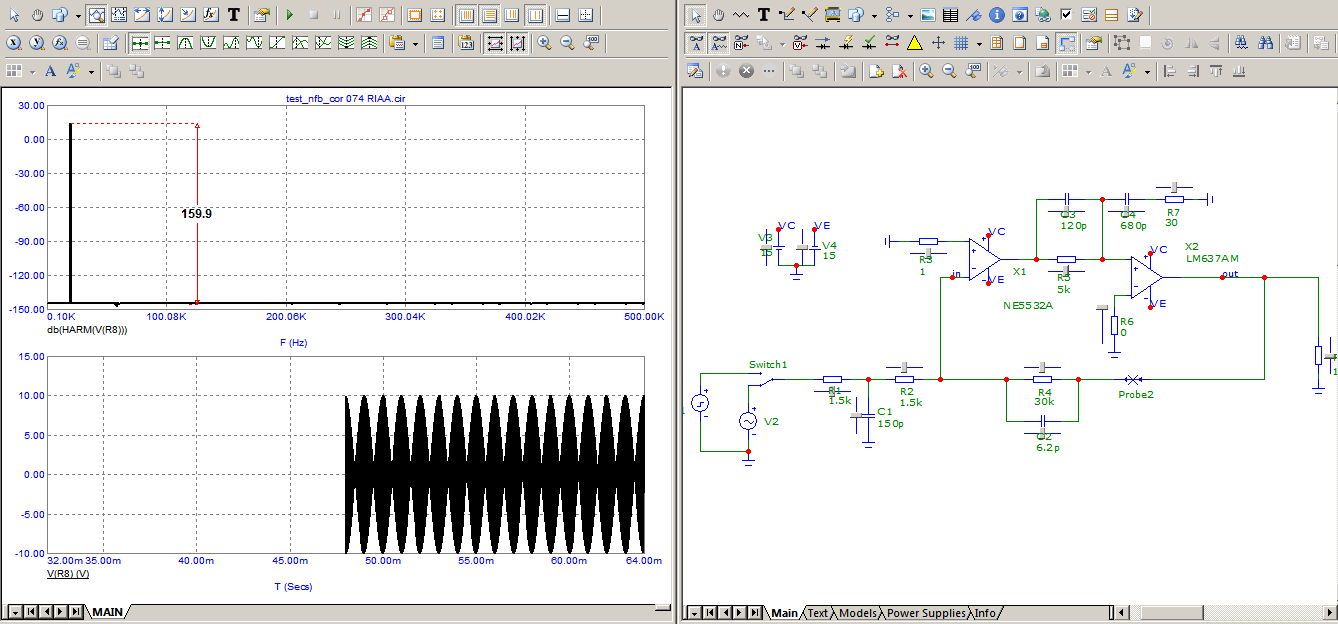Click the green Run analysis play button
The width and height of the screenshot is (1338, 624).
pyautogui.click(x=290, y=15)
